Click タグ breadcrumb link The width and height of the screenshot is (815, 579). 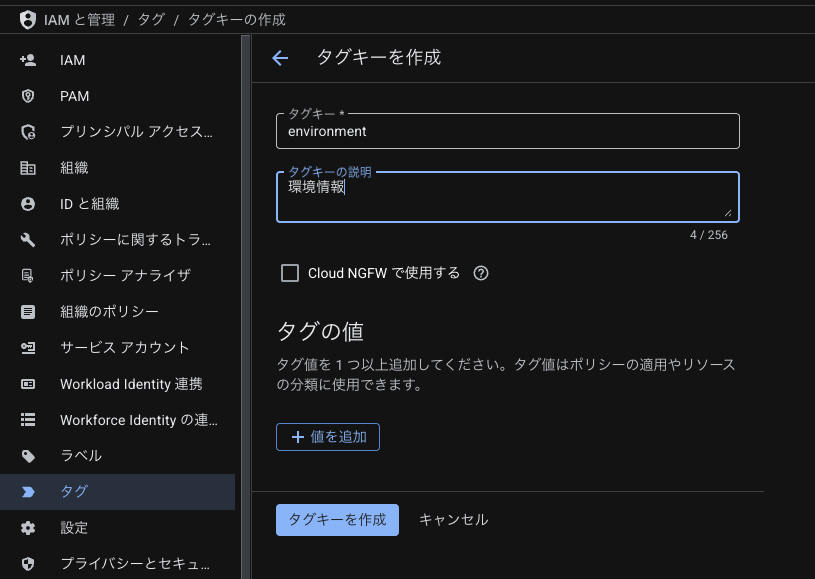coord(151,20)
